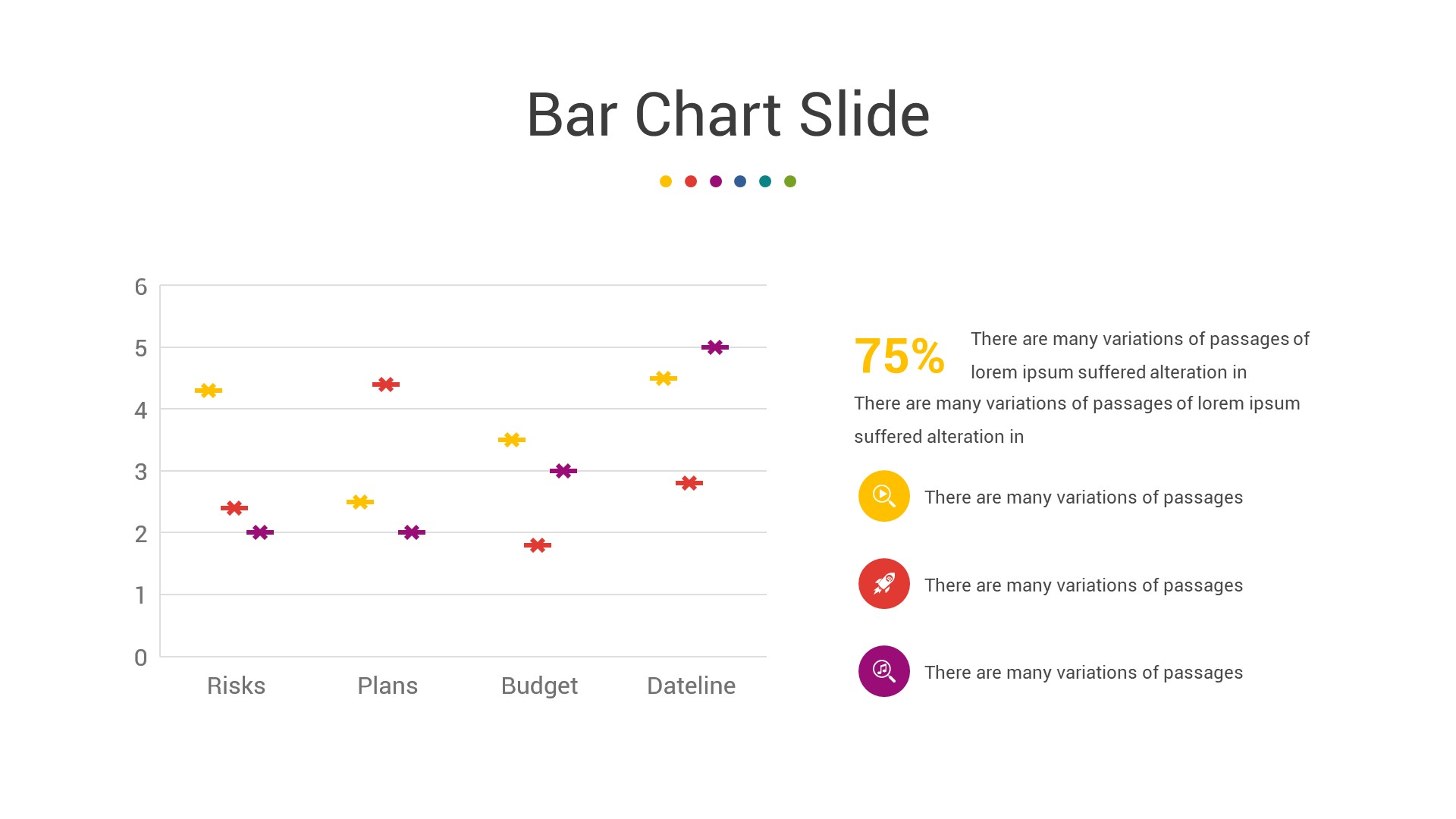Select the yellow marker above Risks
This screenshot has width=1456, height=819.
tap(209, 391)
